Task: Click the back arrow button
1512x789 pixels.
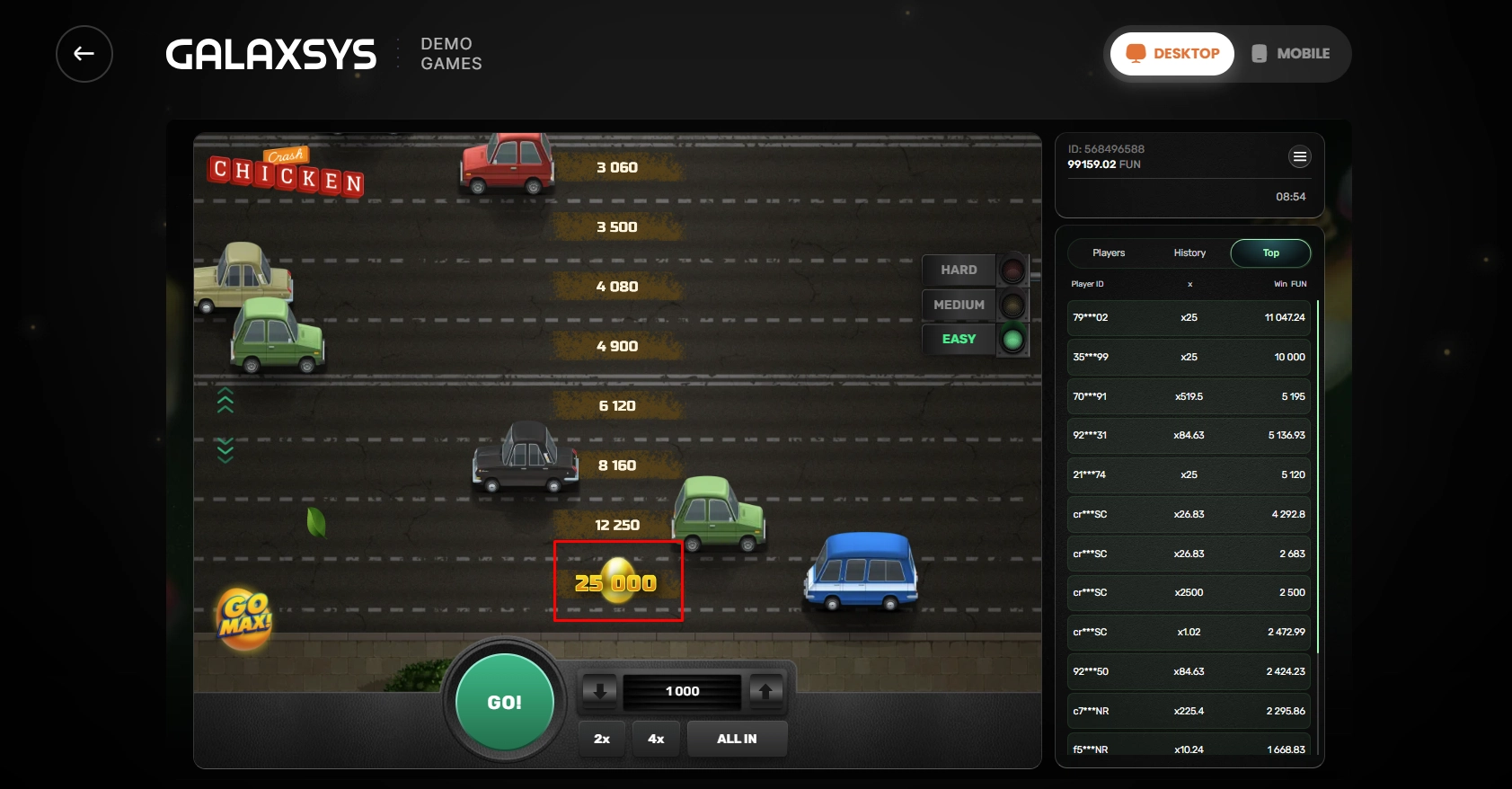Action: click(x=84, y=54)
